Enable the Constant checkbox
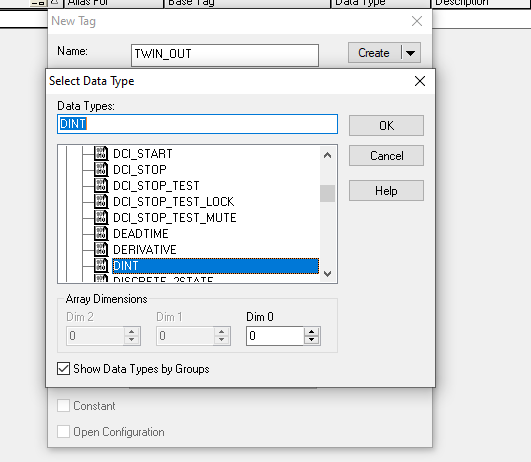The image size is (531, 462). pos(64,405)
